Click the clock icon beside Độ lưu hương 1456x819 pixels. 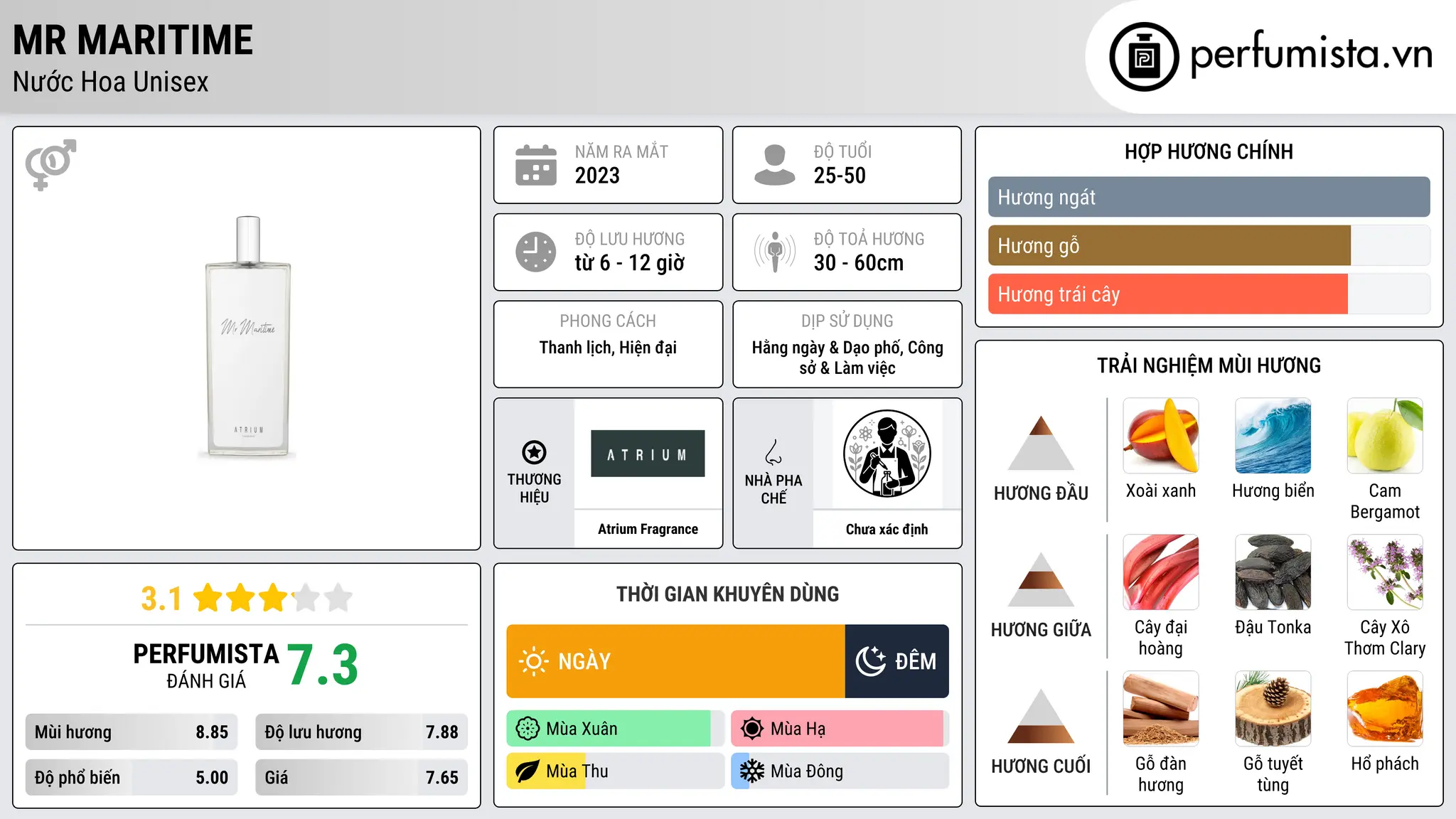(x=536, y=252)
